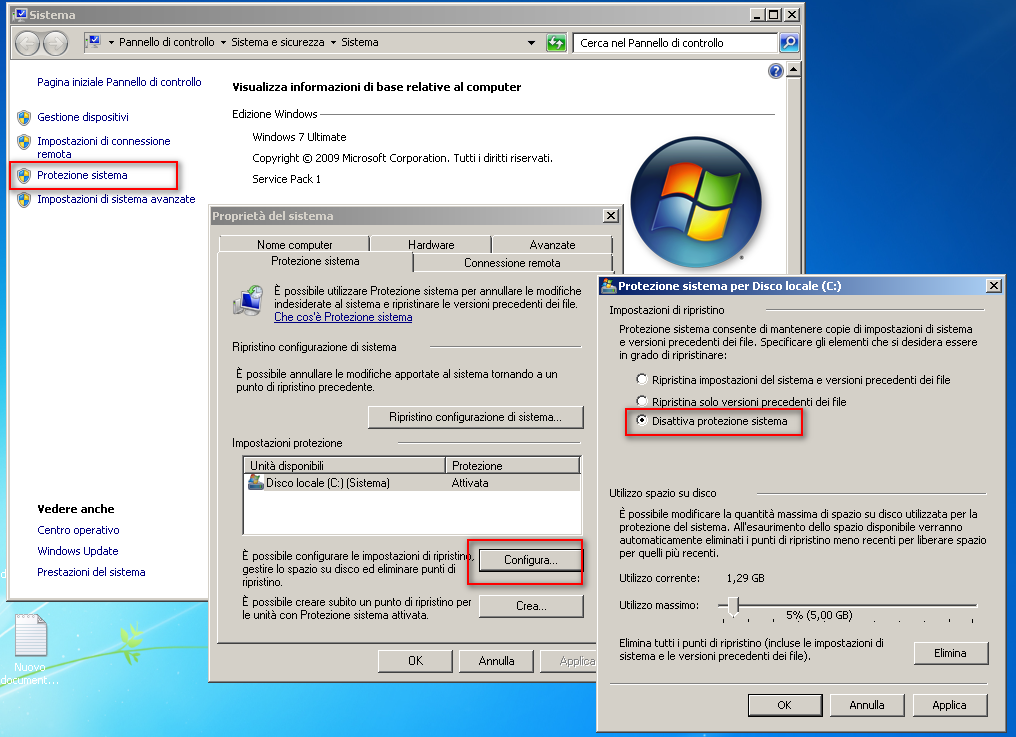This screenshot has width=1016, height=737.
Task: Select the Nuovo documento desktop file icon
Action: tap(30, 635)
